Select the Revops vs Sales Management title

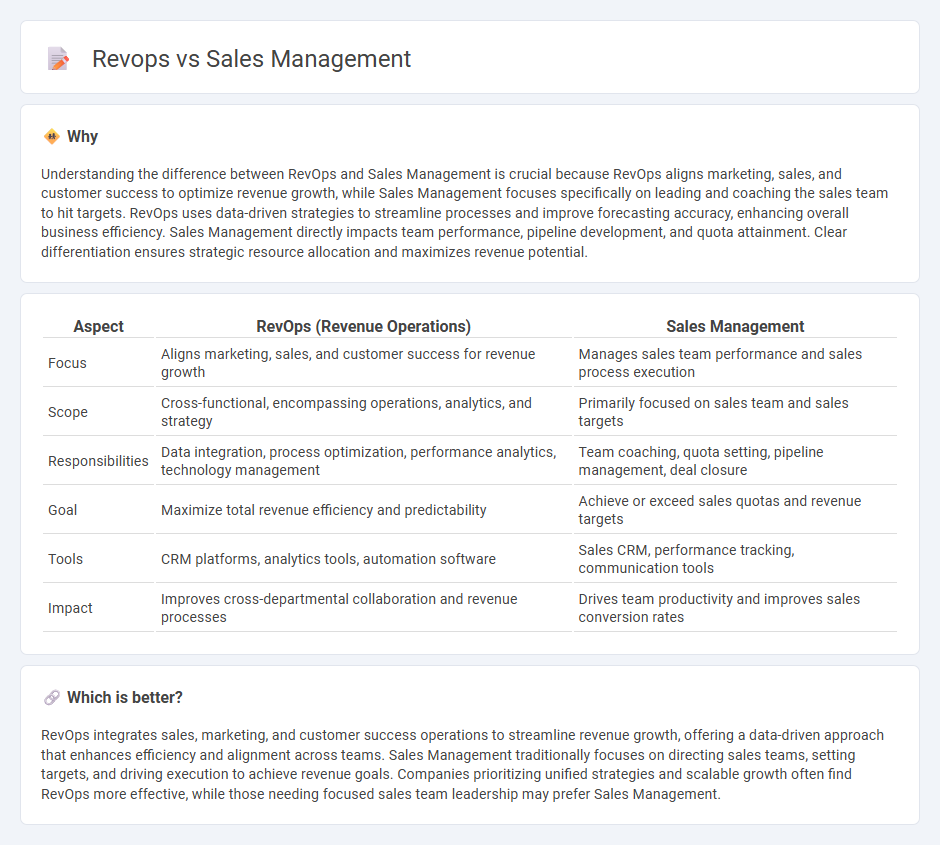251,59
